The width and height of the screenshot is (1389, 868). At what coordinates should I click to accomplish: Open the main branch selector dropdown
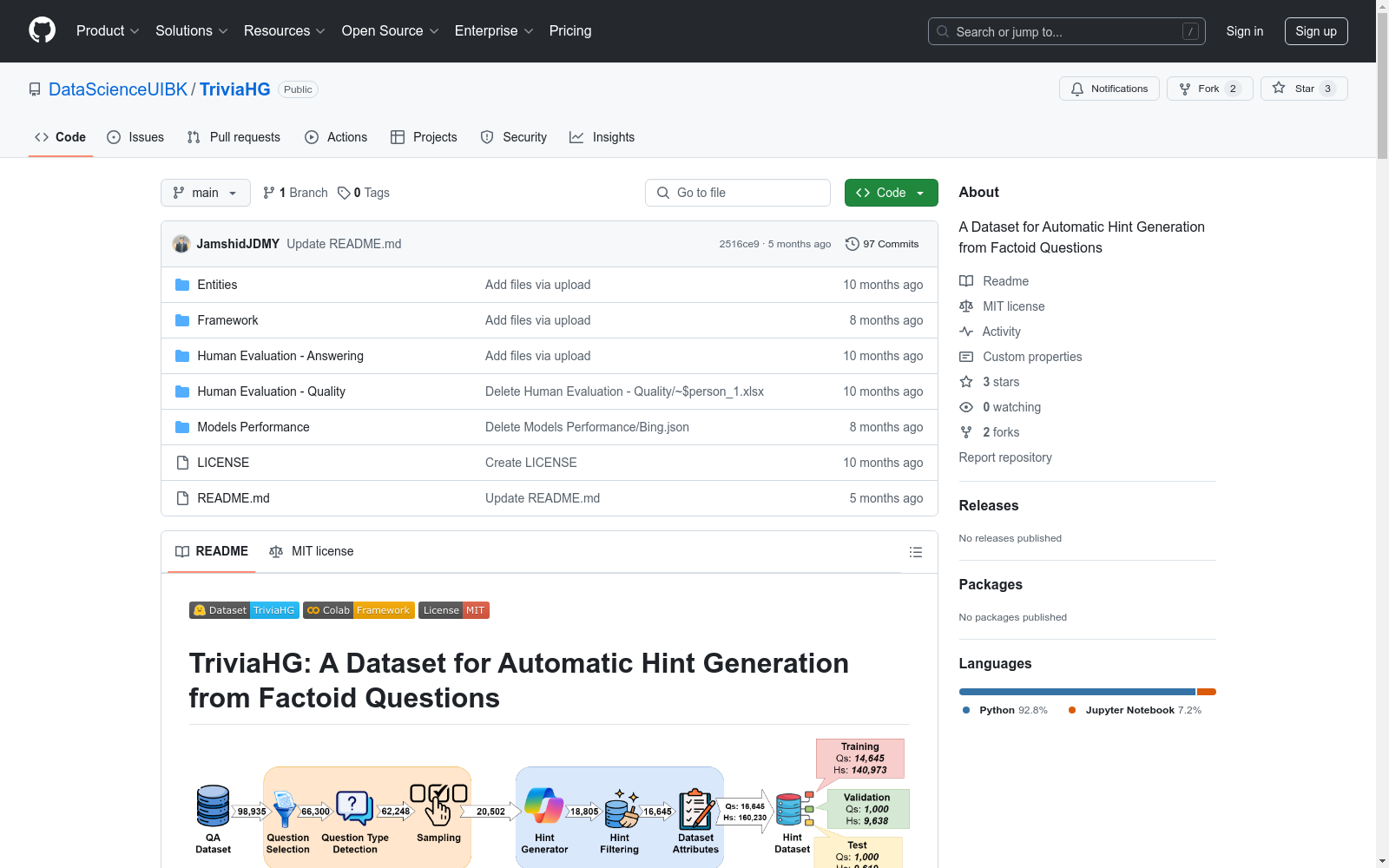[206, 193]
